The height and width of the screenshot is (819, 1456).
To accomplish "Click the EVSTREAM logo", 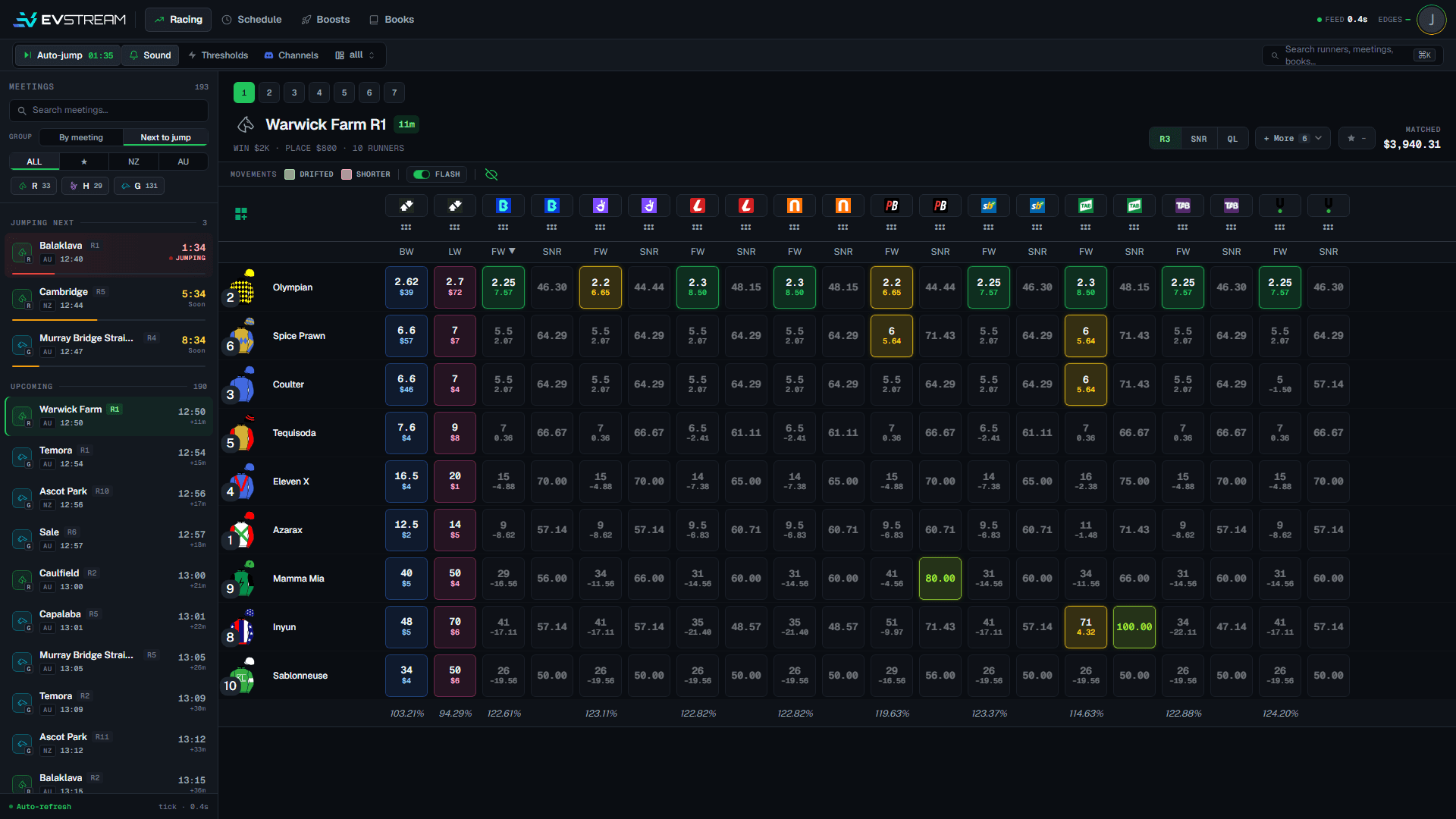I will point(70,20).
